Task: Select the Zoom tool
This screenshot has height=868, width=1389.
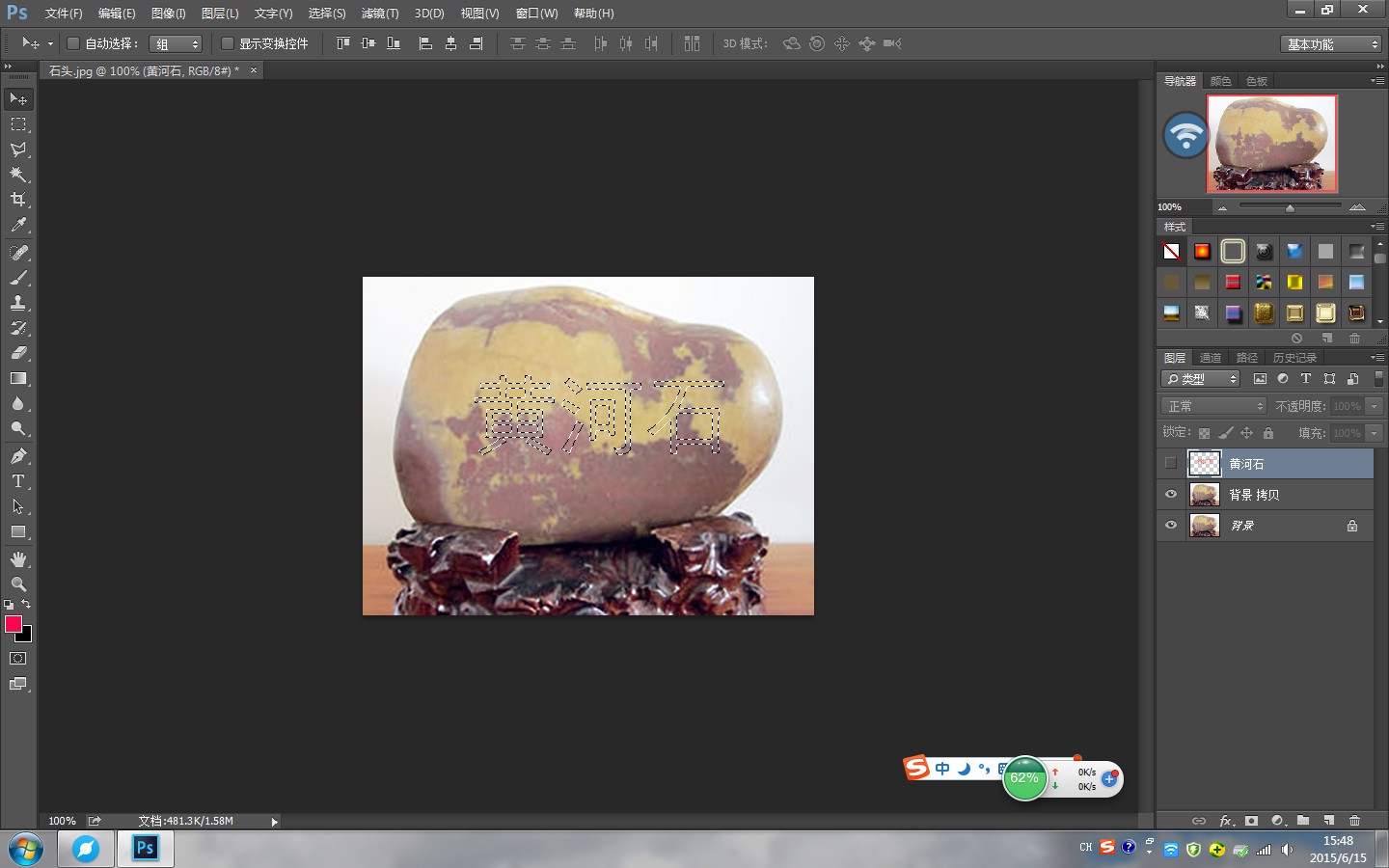Action: pos(18,584)
